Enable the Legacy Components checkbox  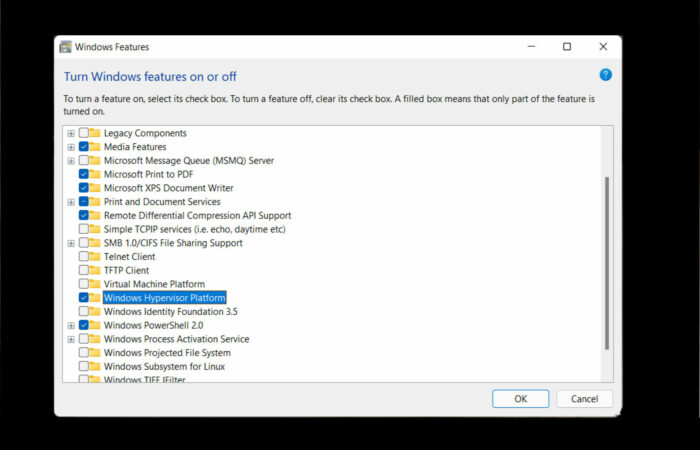83,133
